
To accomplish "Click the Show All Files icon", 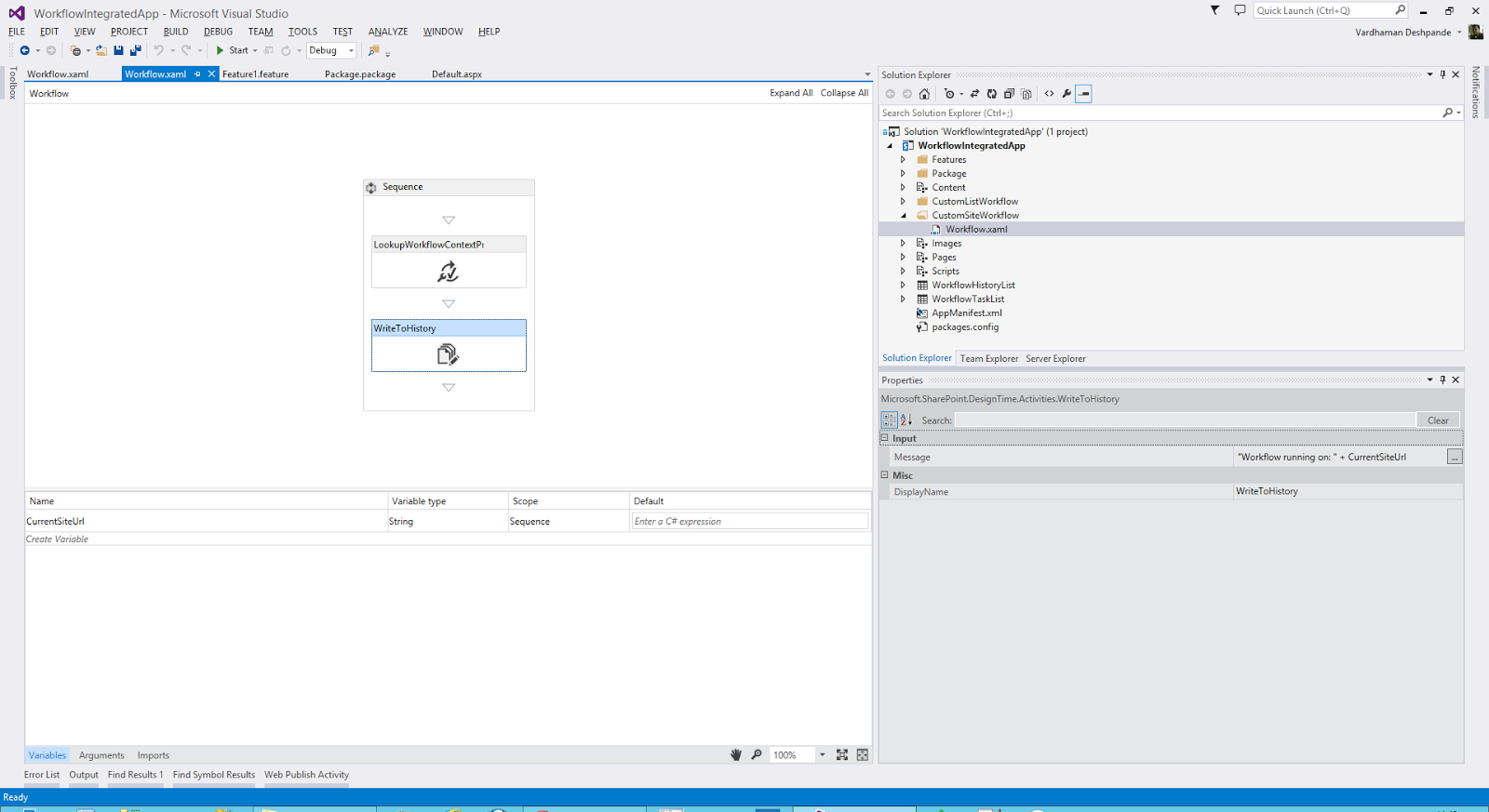I will pyautogui.click(x=1026, y=94).
